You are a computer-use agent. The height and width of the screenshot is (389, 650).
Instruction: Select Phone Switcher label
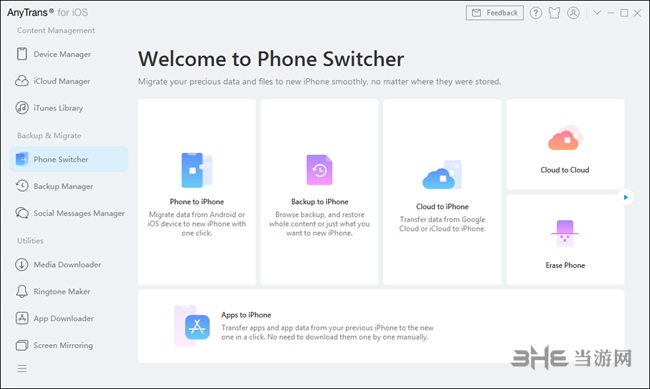61,159
